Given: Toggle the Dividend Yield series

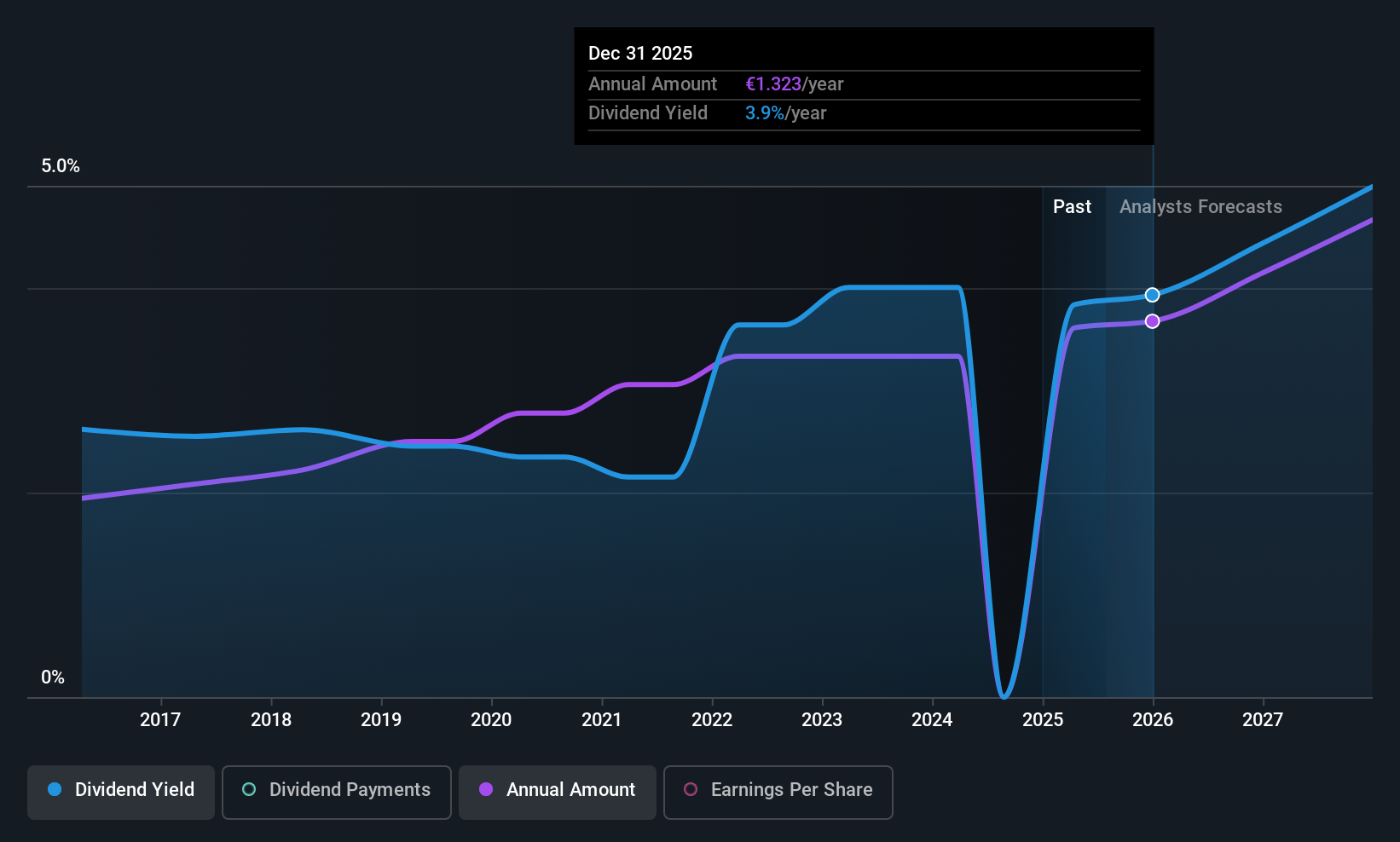Looking at the screenshot, I should point(121,792).
